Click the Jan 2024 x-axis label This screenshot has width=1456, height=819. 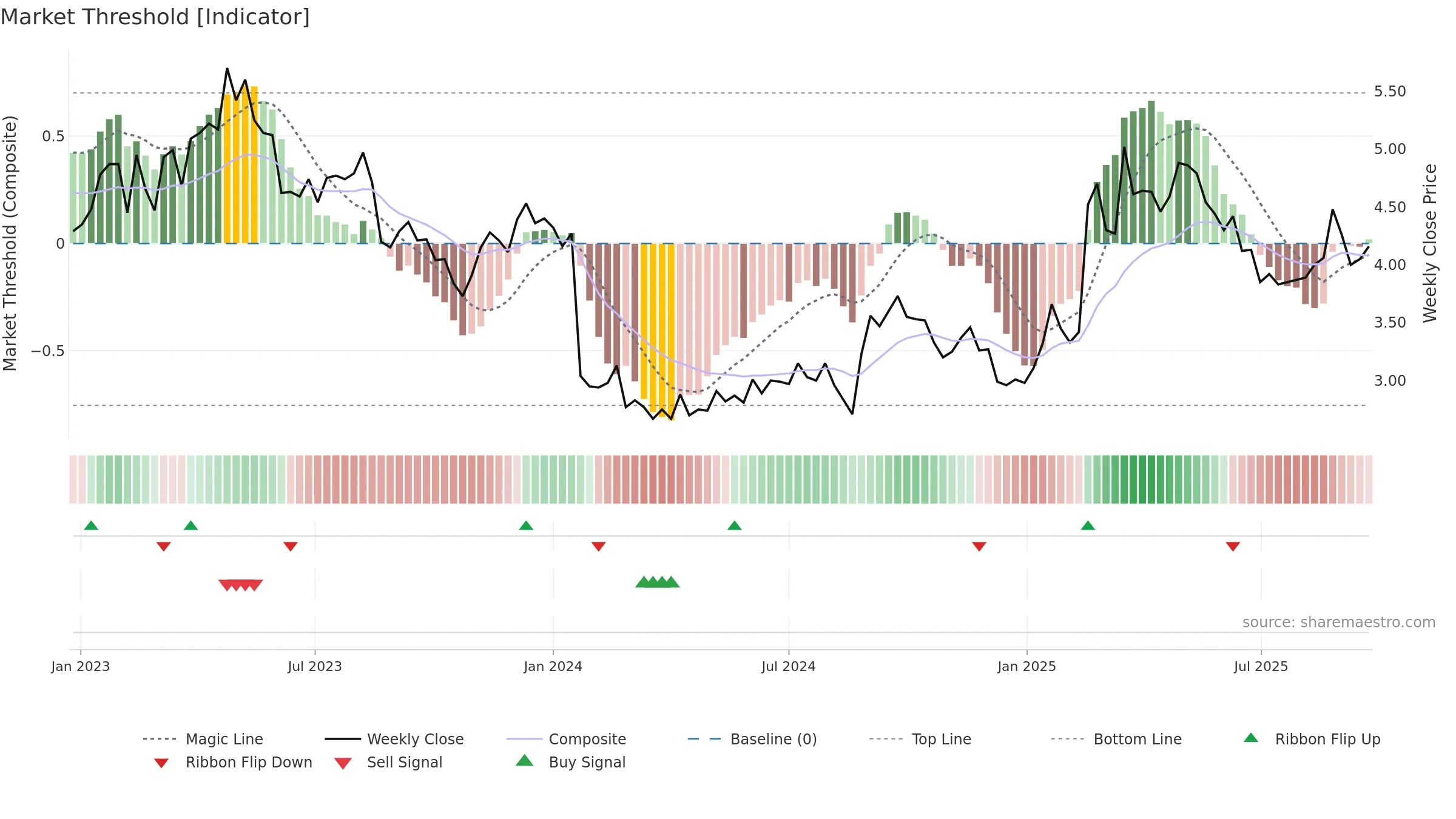(553, 667)
